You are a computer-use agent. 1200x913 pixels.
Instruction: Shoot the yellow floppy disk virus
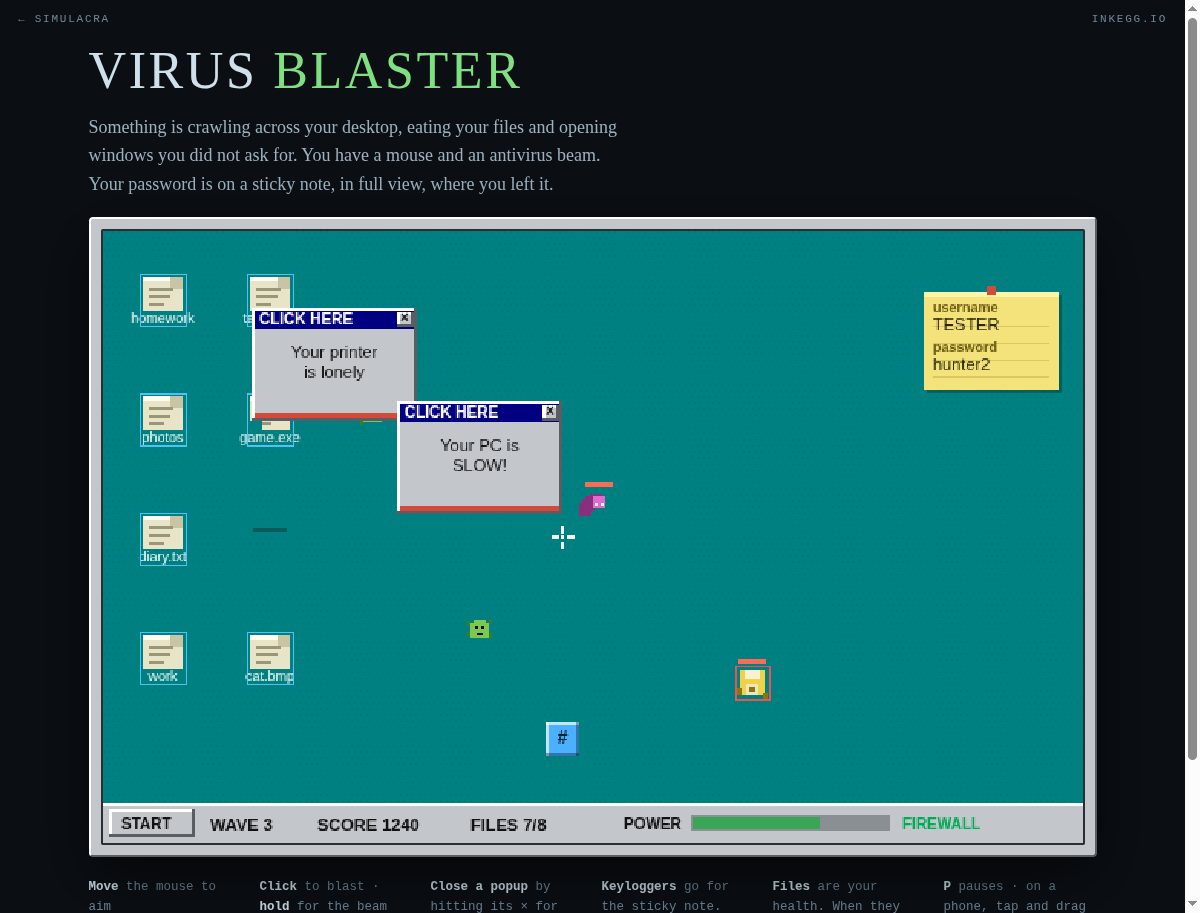pyautogui.click(x=752, y=683)
